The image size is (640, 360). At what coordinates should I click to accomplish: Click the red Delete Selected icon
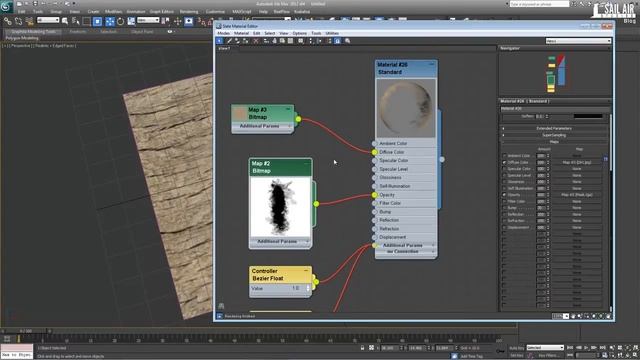[256, 41]
